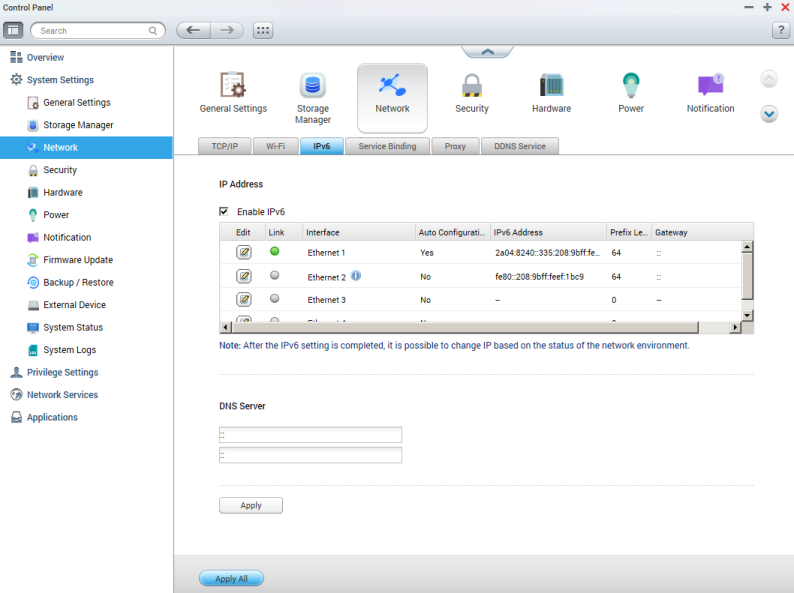Select Power in the sidebar

pyautogui.click(x=48, y=215)
